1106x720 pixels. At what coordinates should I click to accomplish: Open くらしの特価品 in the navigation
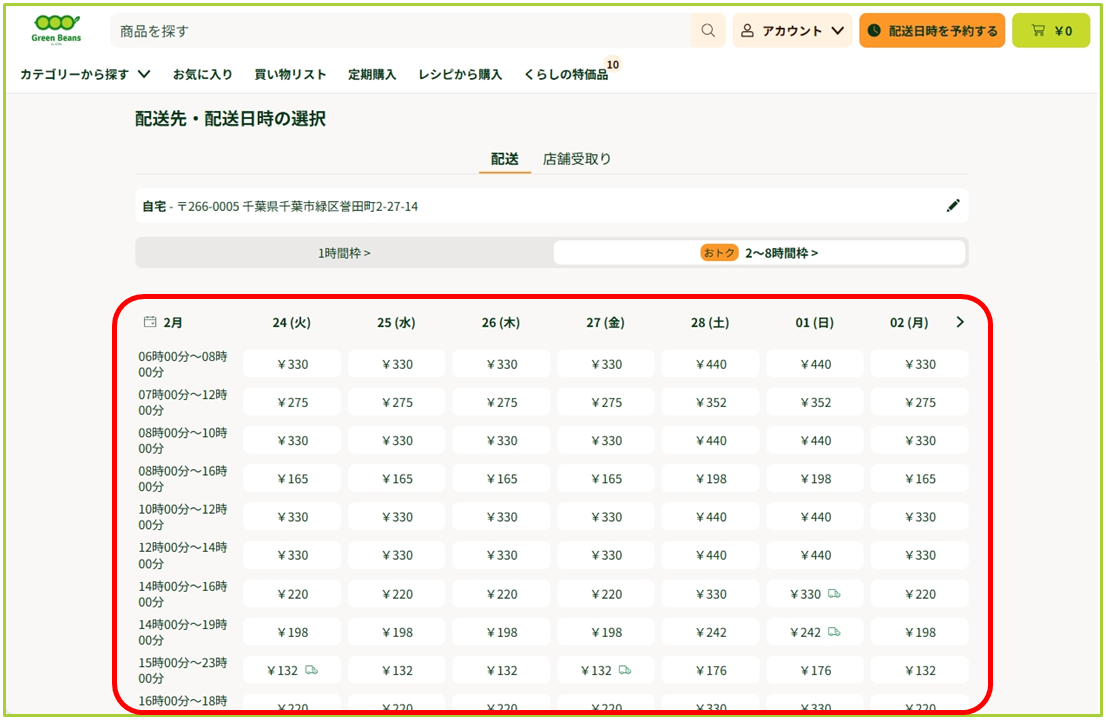(x=566, y=74)
